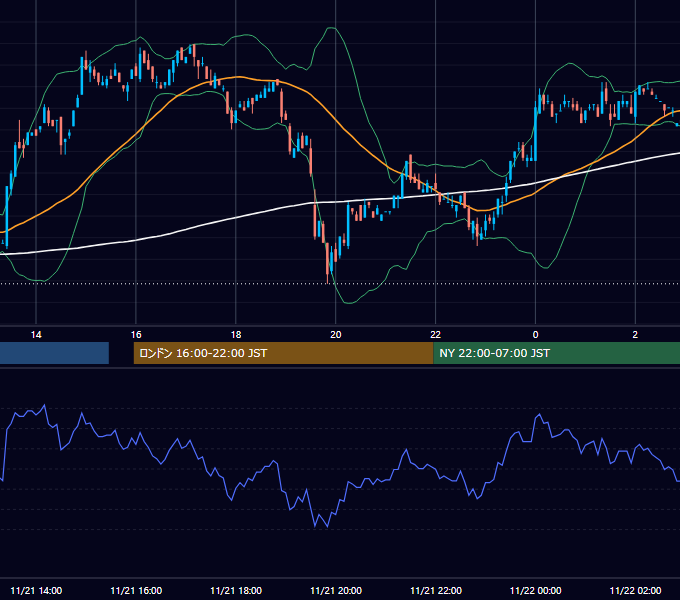The width and height of the screenshot is (680, 600).
Task: Click the blue session bar before London
Action: tap(54, 353)
